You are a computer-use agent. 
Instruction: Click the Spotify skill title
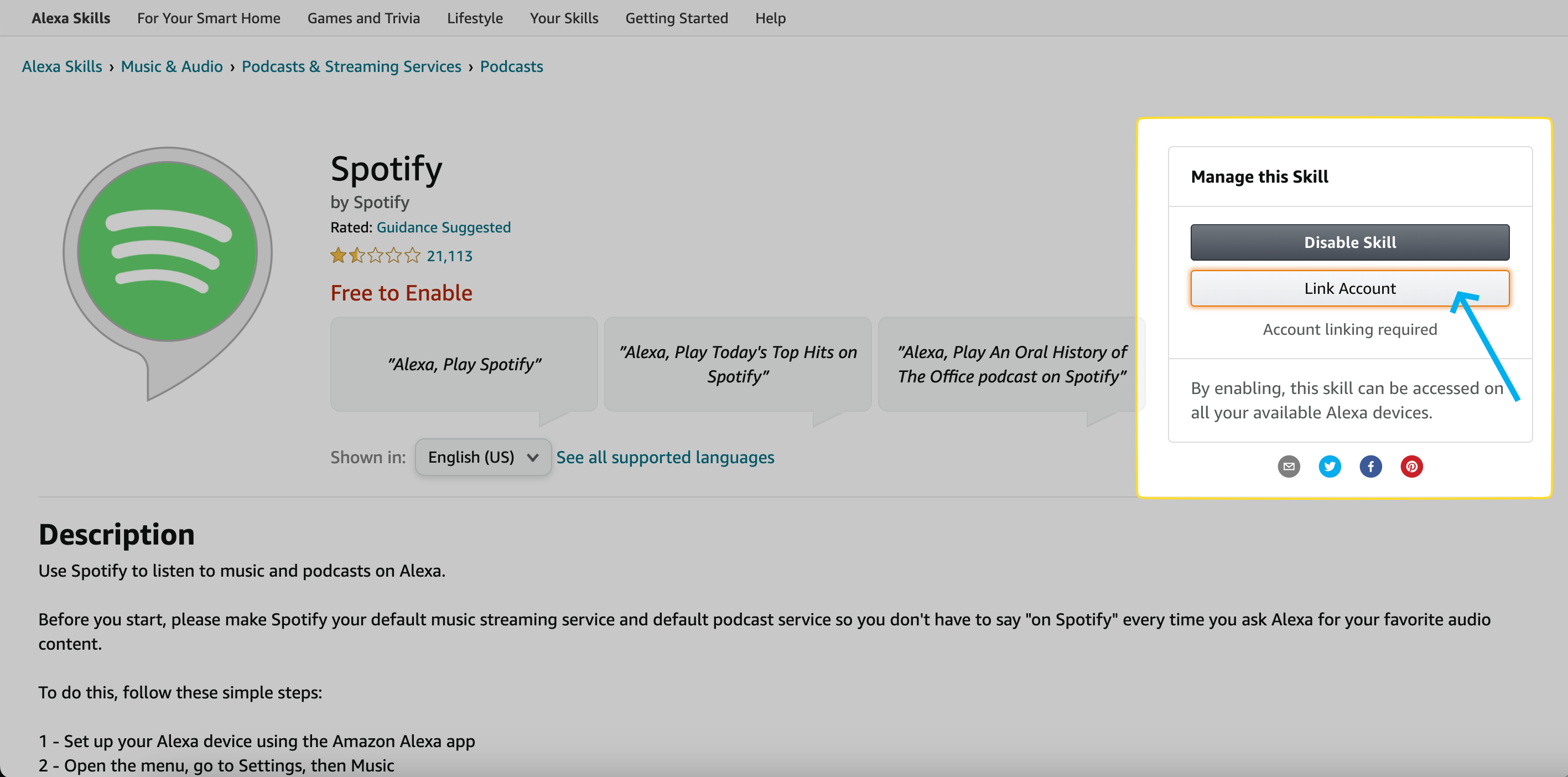point(387,169)
